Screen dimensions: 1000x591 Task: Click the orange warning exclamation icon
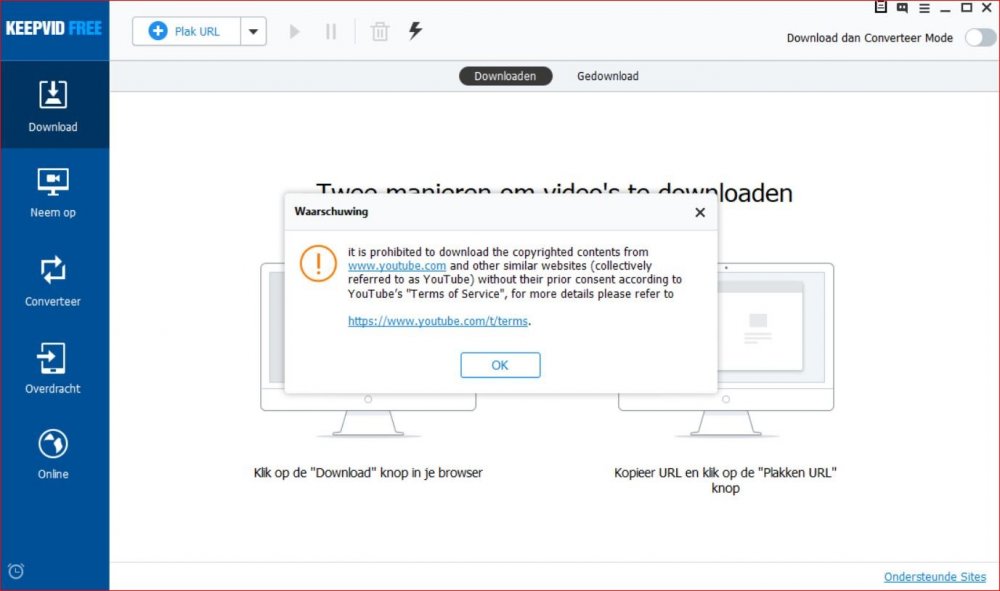pos(318,263)
